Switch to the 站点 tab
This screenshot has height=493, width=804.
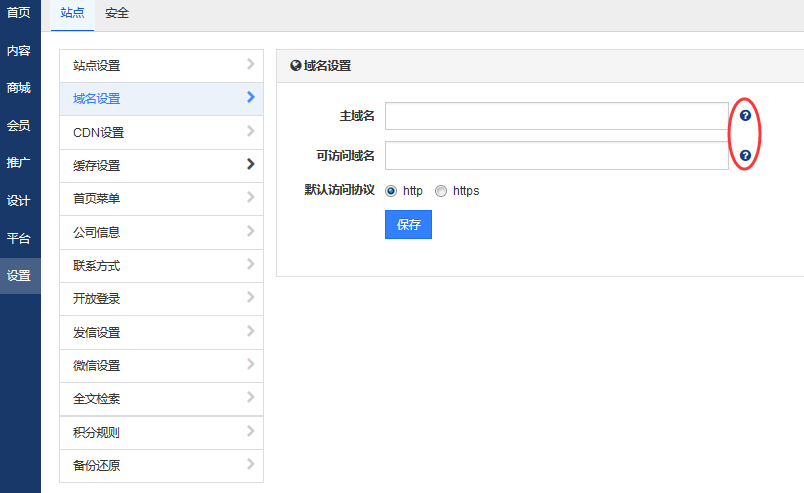pyautogui.click(x=72, y=13)
